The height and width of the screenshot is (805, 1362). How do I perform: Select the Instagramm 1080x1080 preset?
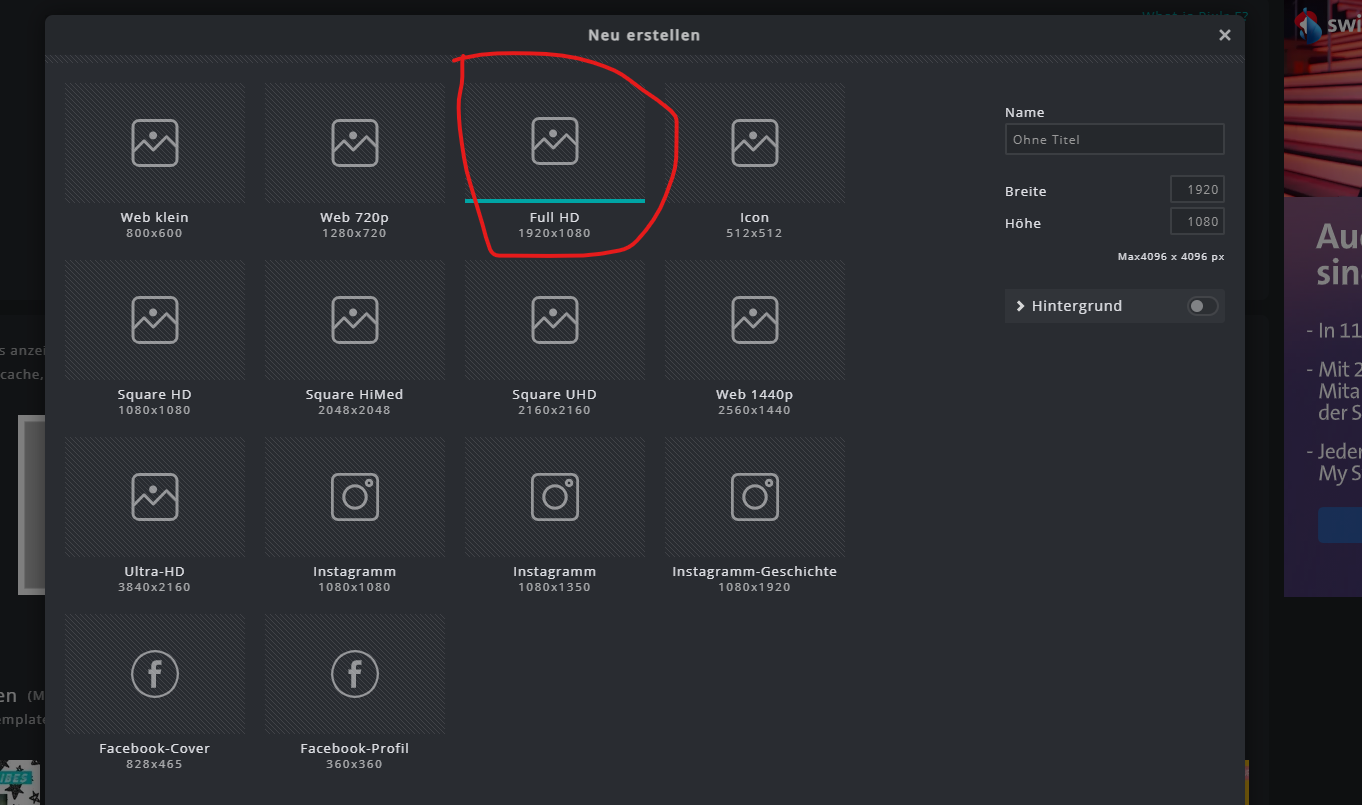pos(355,497)
